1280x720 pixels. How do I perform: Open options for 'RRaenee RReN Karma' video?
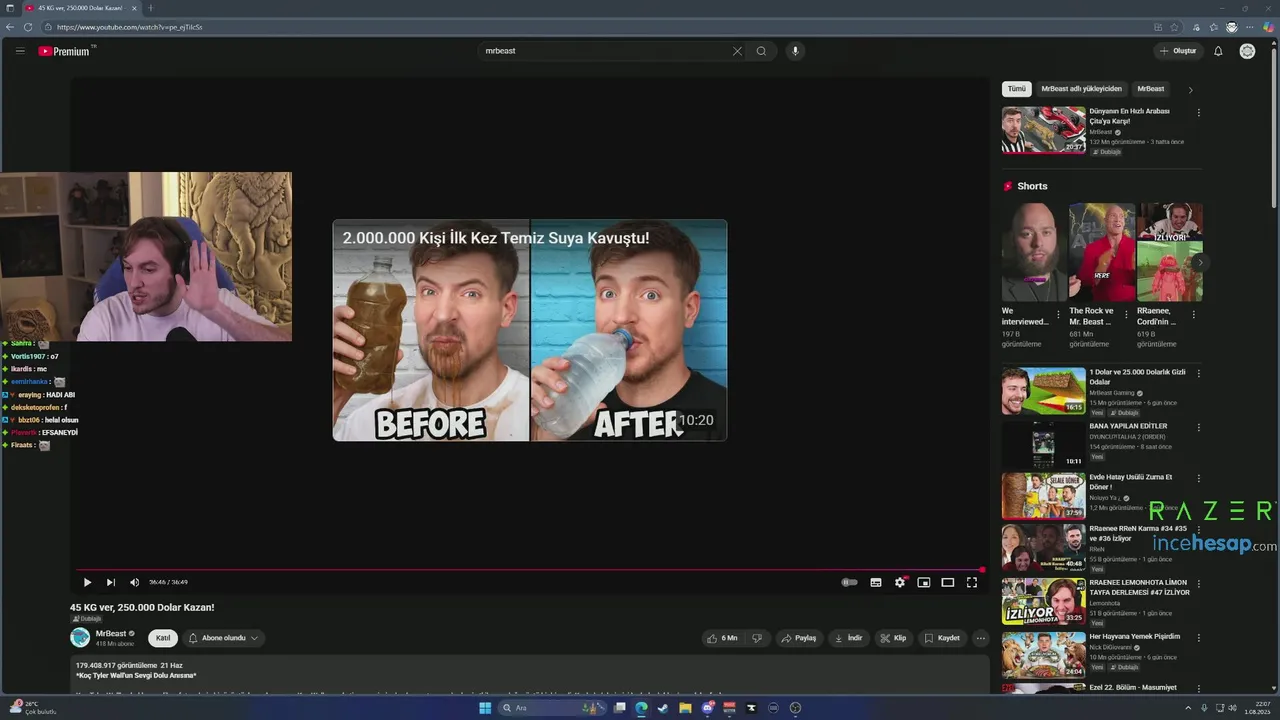point(1199,530)
